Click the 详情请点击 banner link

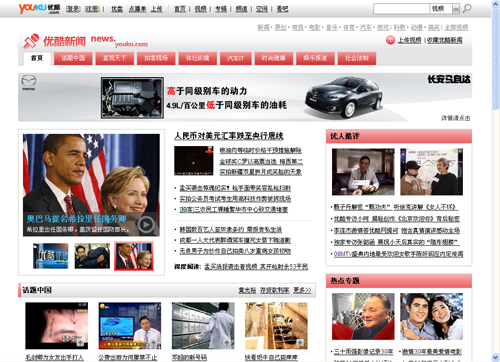(456, 118)
